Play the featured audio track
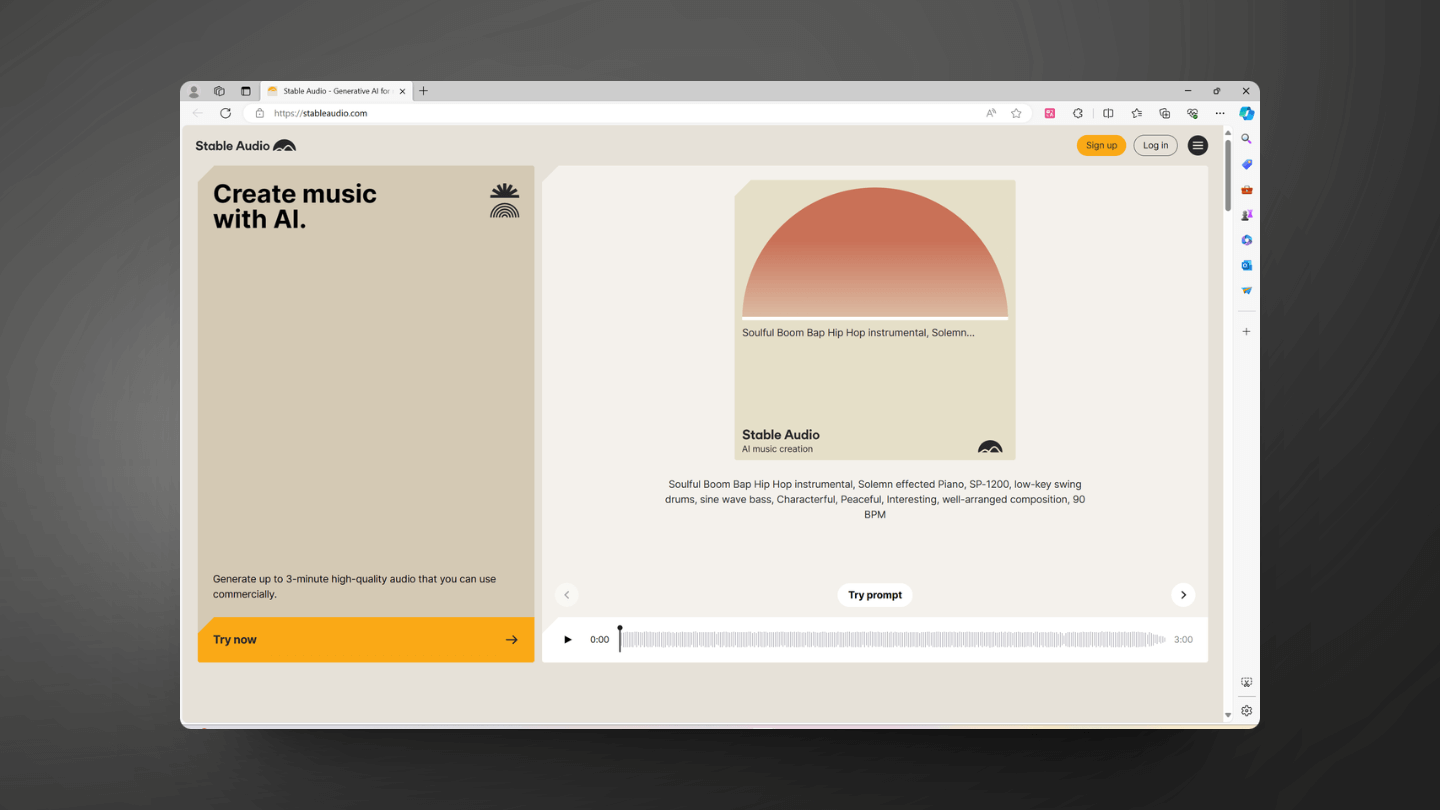This screenshot has height=810, width=1440. [567, 640]
